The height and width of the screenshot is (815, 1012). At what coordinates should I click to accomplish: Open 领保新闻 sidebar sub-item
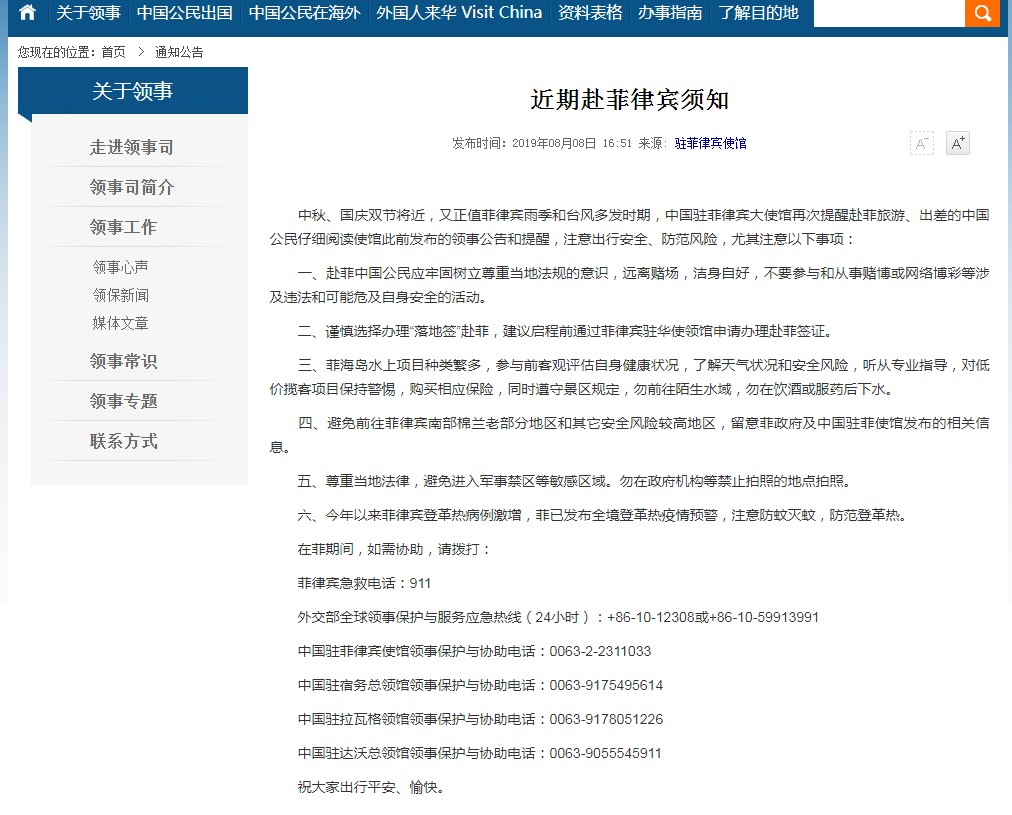click(x=121, y=296)
